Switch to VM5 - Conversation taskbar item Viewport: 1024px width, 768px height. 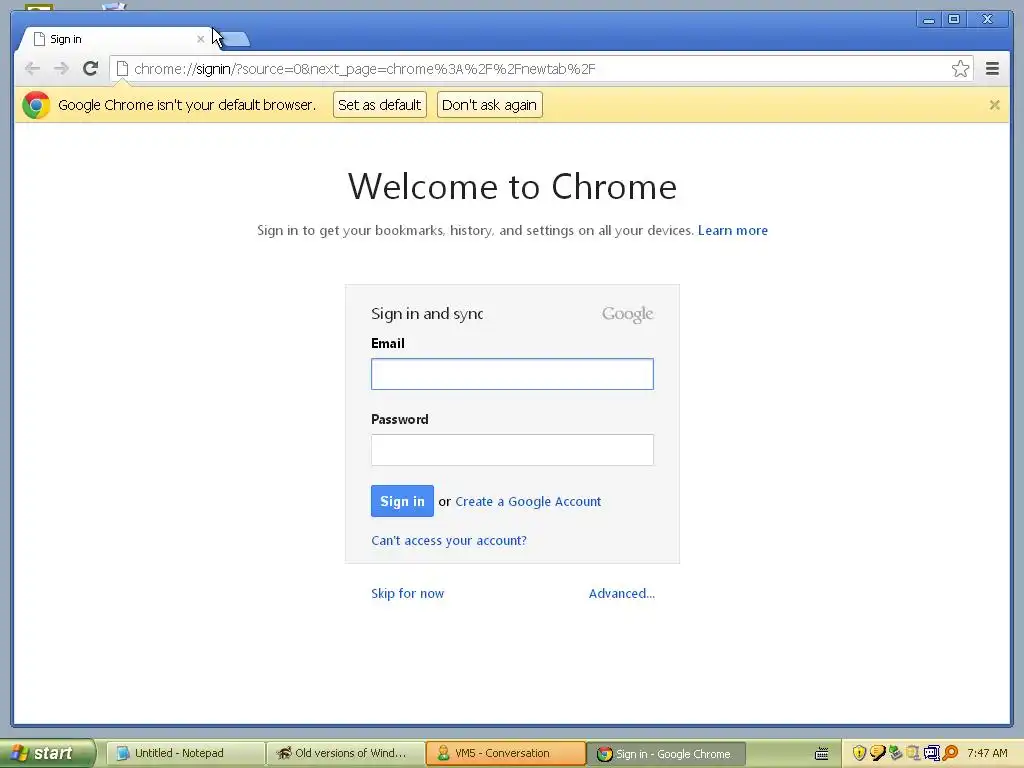point(505,753)
